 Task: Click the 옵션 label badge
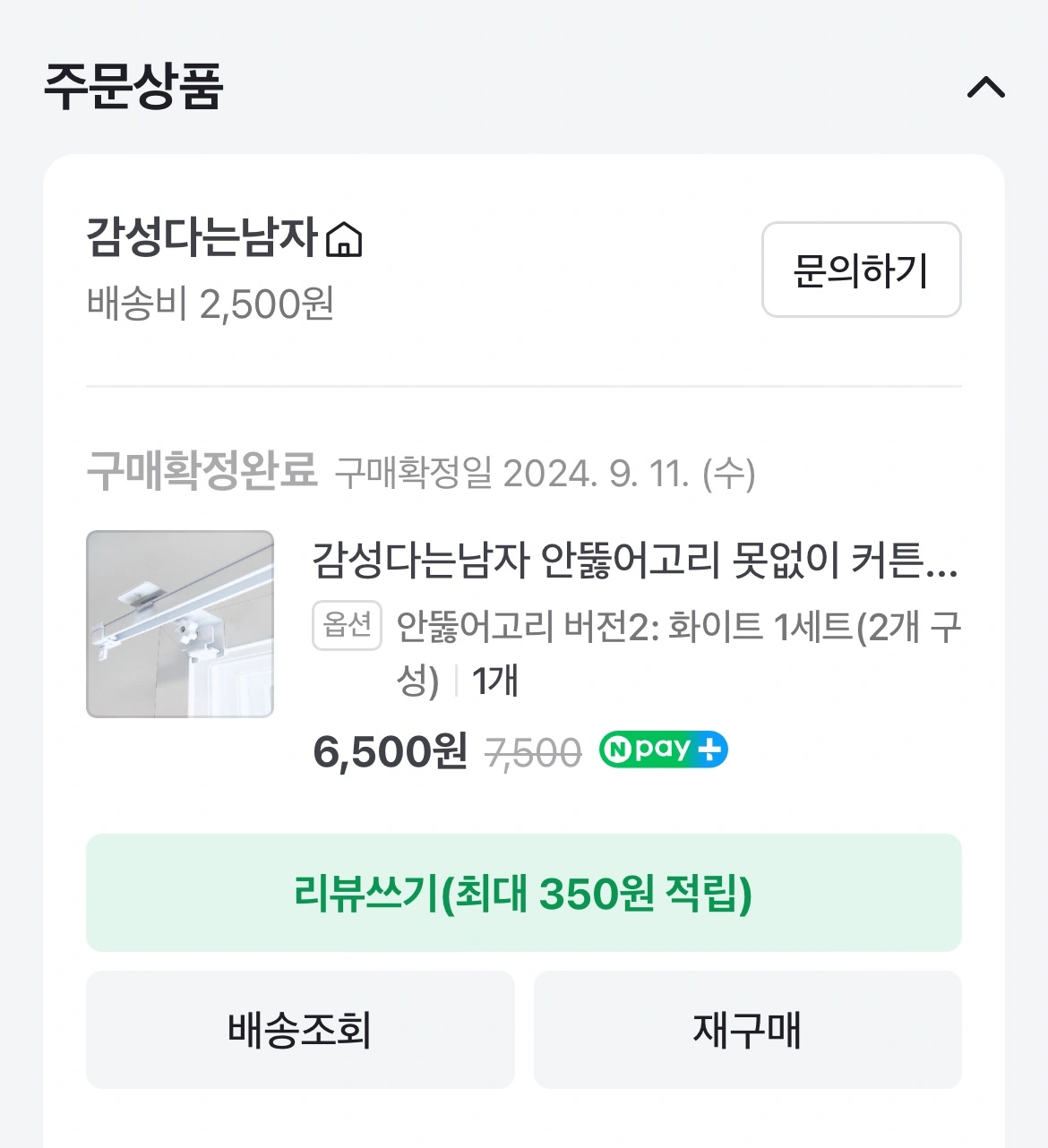[348, 625]
